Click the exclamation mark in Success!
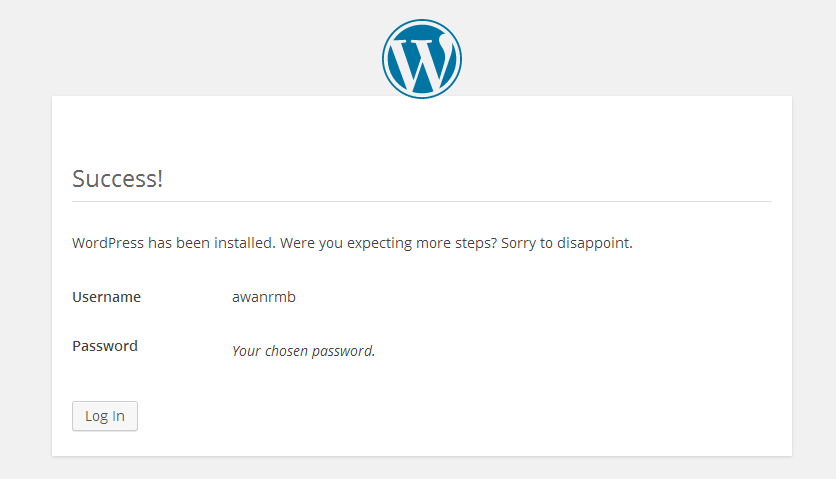 [x=159, y=179]
